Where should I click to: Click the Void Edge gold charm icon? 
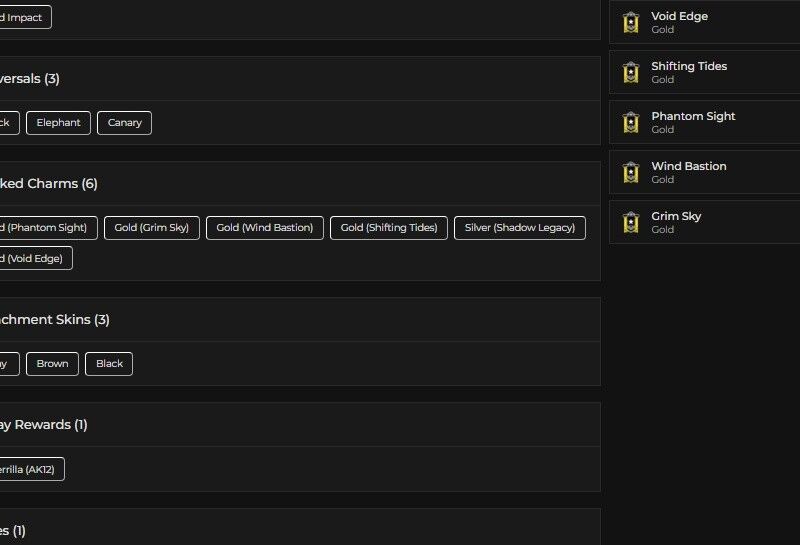630,22
